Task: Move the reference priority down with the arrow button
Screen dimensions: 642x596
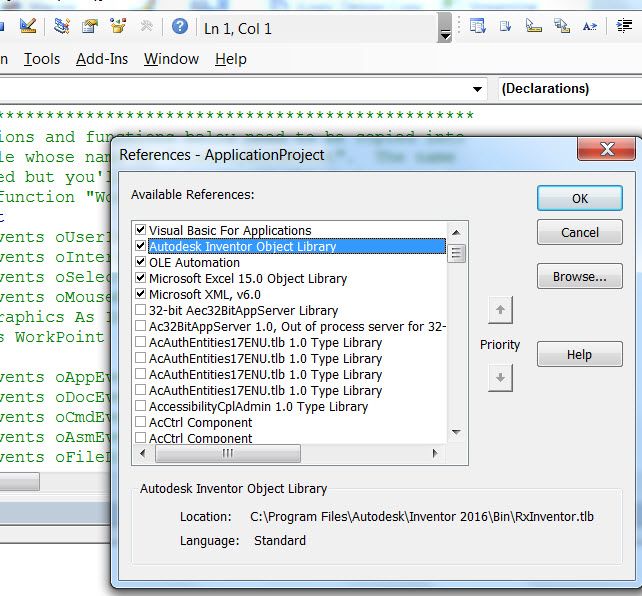Action: (x=500, y=378)
